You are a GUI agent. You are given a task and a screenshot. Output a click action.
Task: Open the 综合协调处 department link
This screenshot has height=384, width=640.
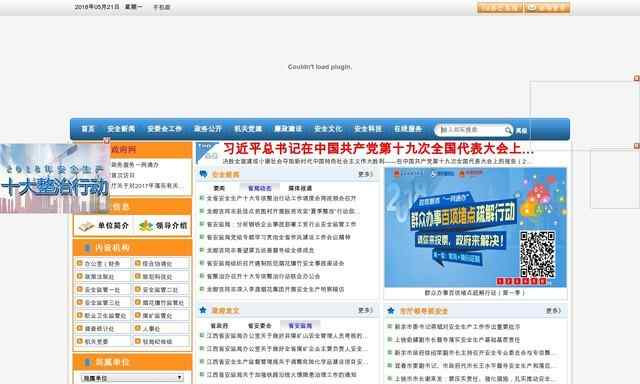[157, 264]
